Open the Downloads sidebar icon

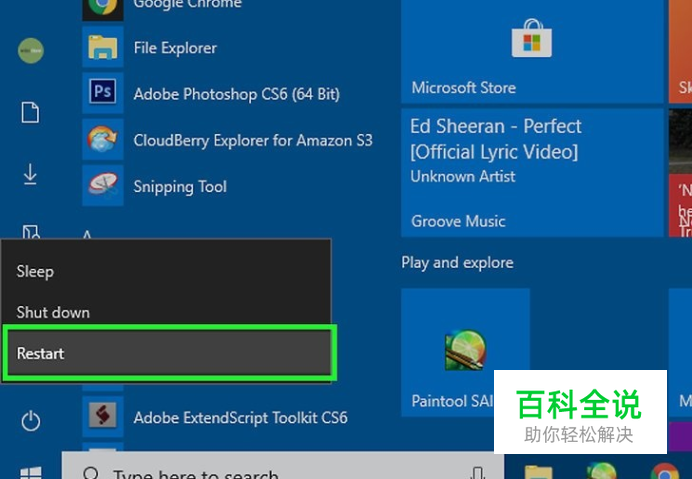[30, 174]
